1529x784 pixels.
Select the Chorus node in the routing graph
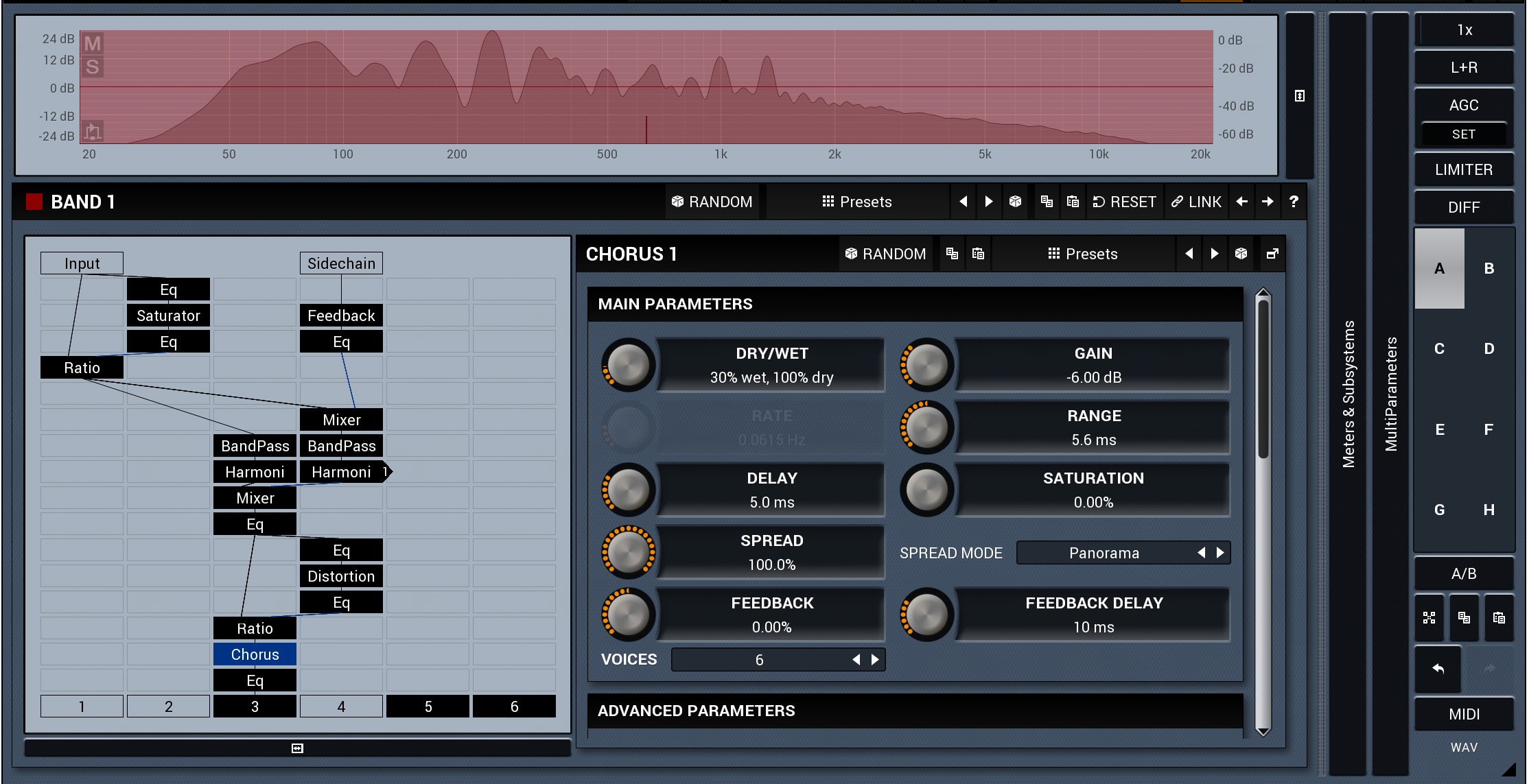(x=255, y=654)
